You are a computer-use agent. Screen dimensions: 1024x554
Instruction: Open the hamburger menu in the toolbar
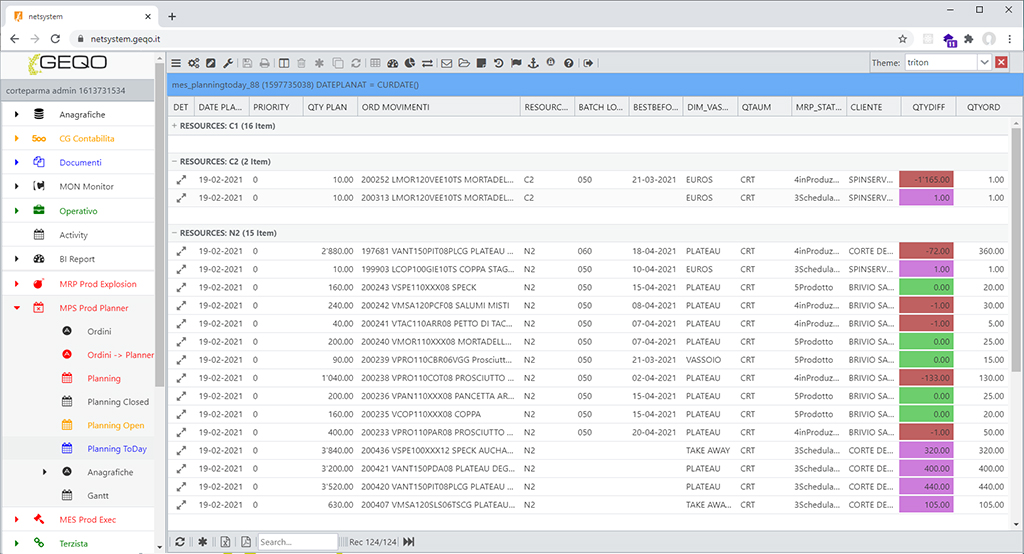pyautogui.click(x=177, y=63)
